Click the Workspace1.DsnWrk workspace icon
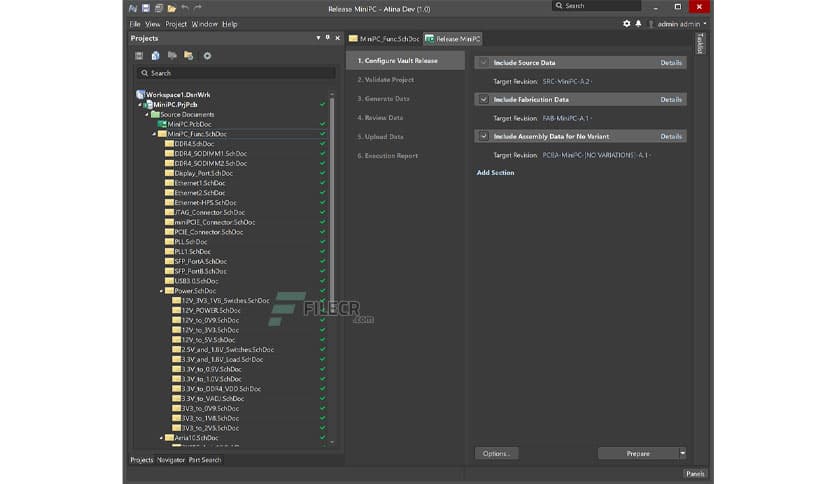This screenshot has width=836, height=484. [140, 94]
